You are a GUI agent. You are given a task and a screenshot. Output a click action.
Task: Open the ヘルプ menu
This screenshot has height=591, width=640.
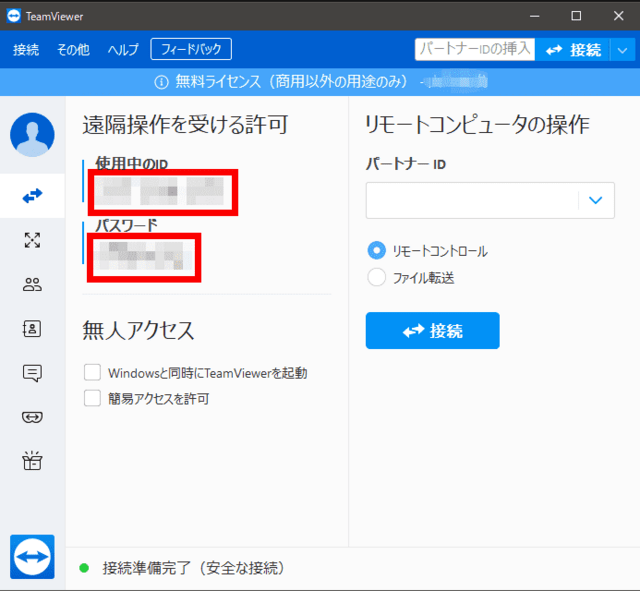click(123, 50)
